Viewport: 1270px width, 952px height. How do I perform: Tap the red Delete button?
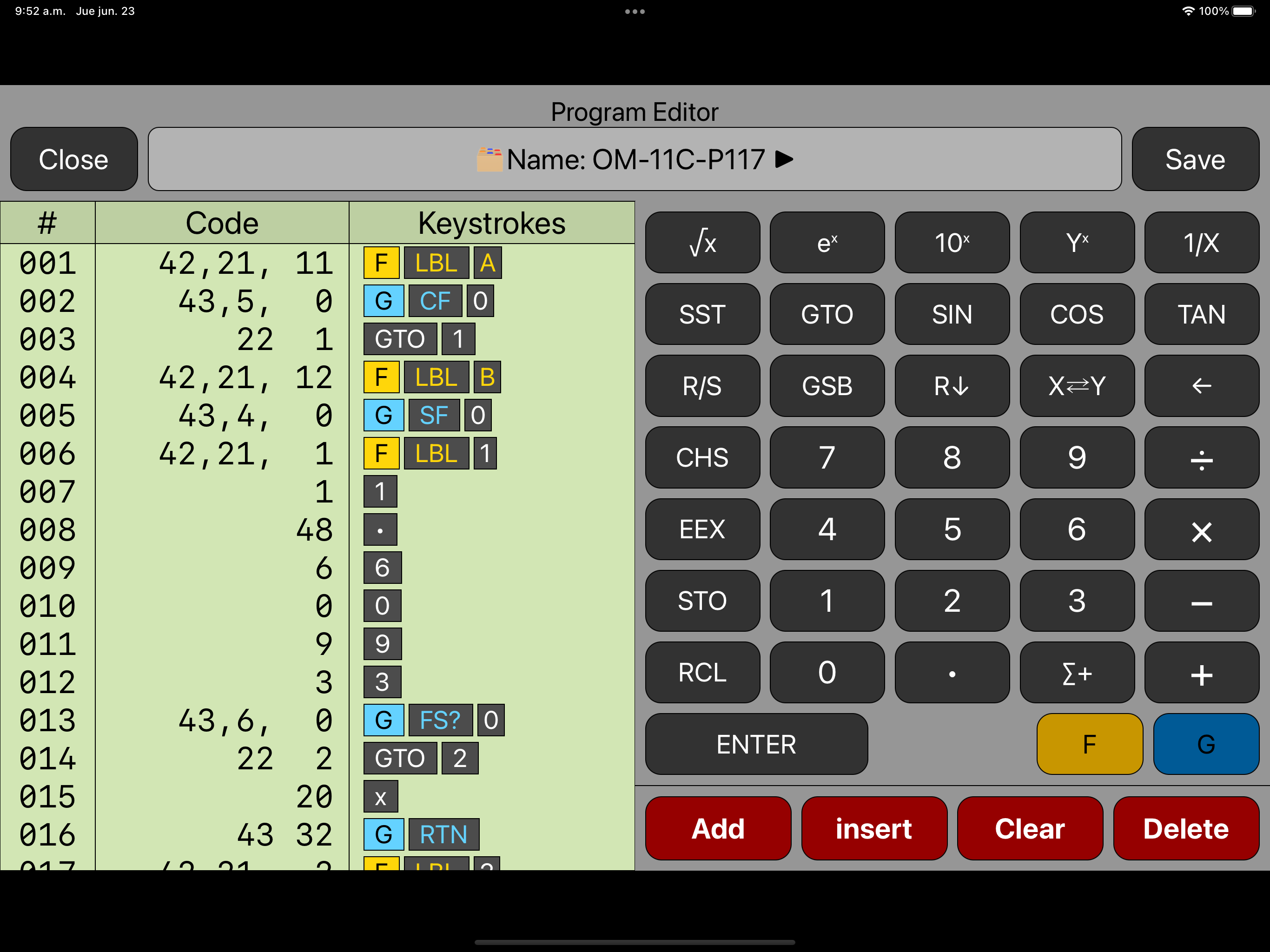[x=1186, y=828]
